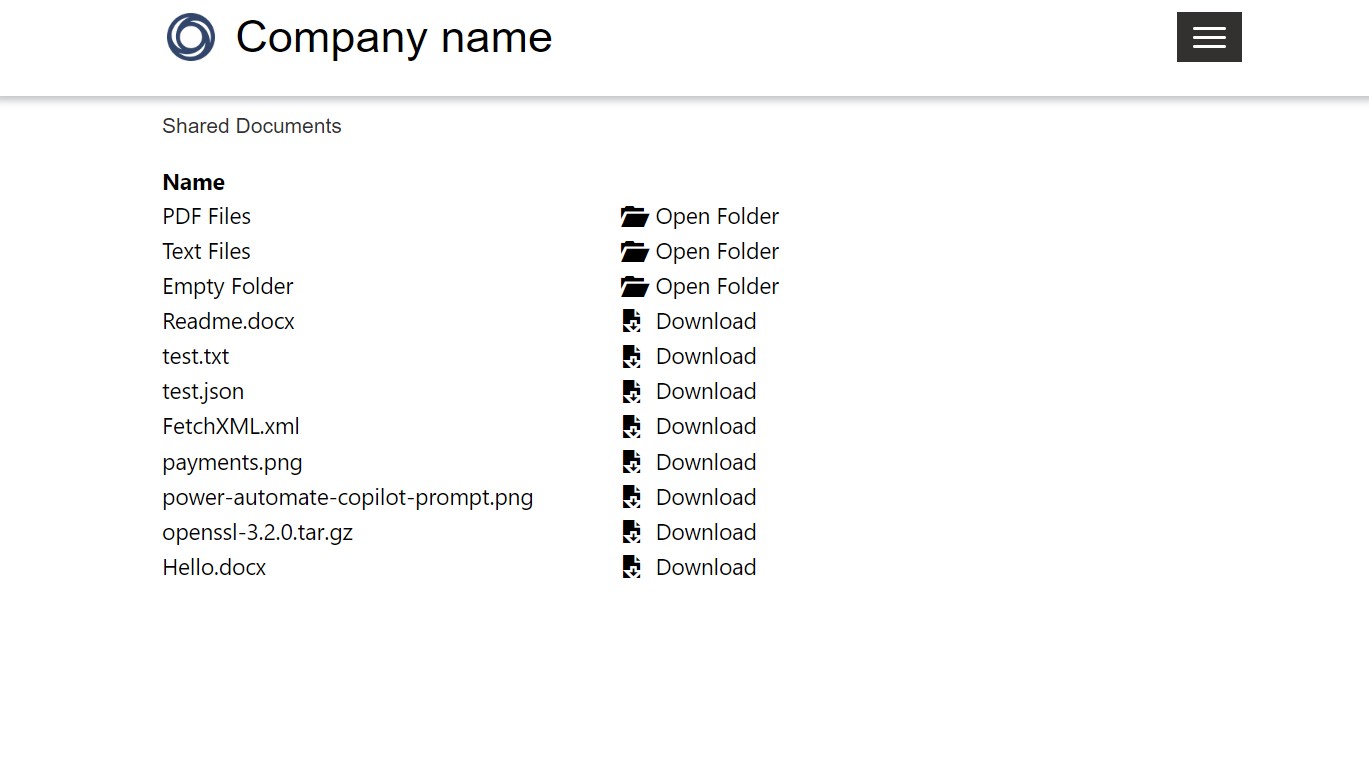Click the download icon for openssl-3.2.0.tar.gz

coord(631,532)
